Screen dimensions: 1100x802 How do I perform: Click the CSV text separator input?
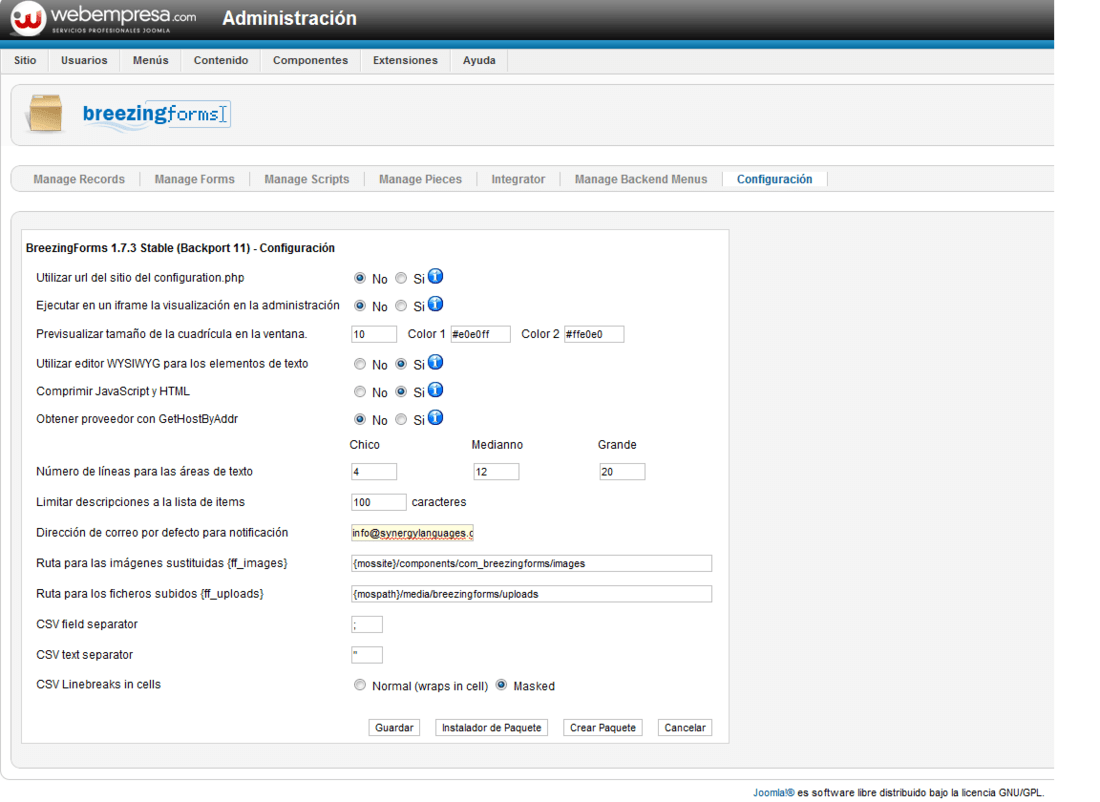tap(367, 655)
